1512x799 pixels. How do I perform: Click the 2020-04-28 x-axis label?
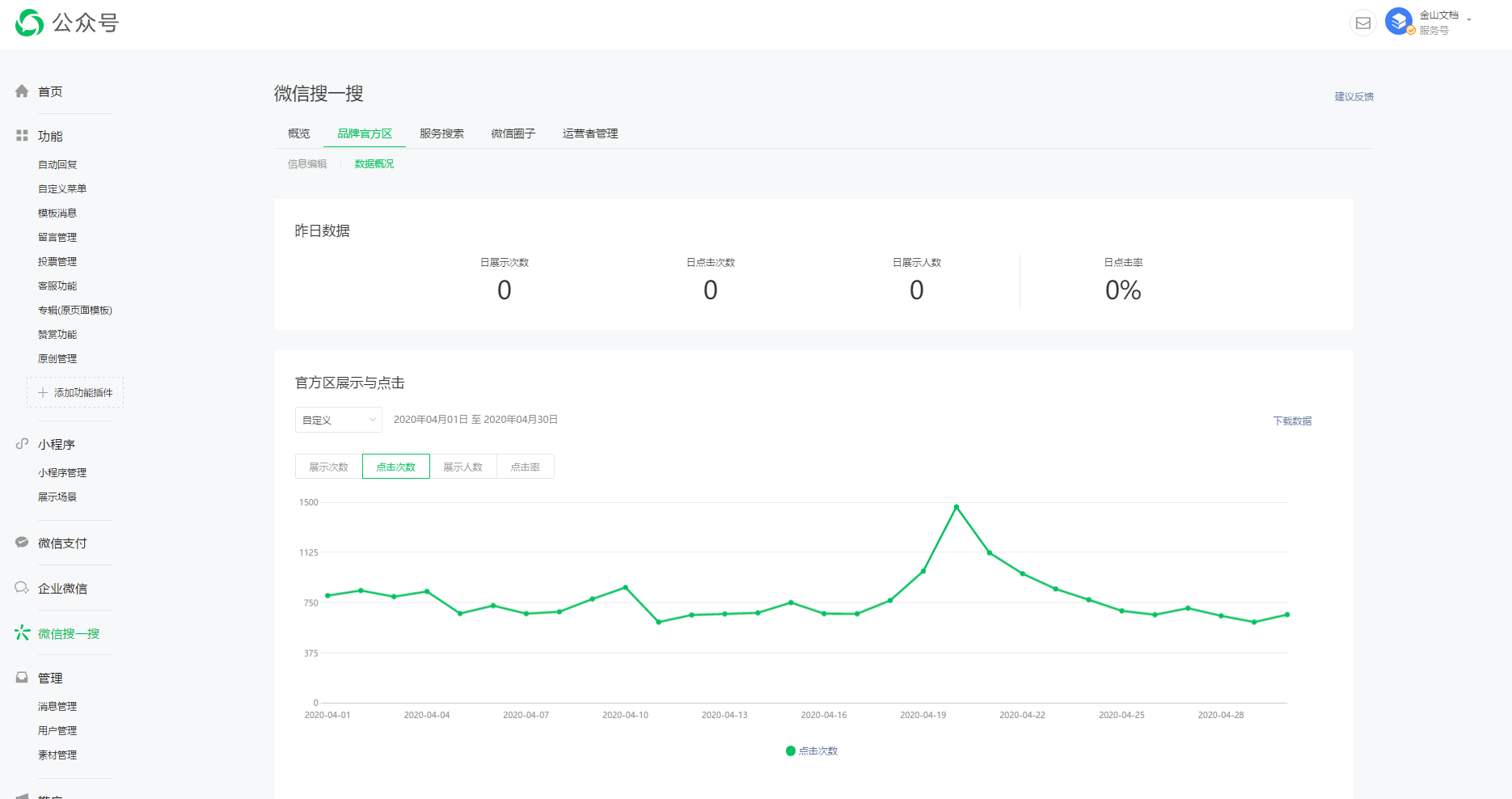1221,715
